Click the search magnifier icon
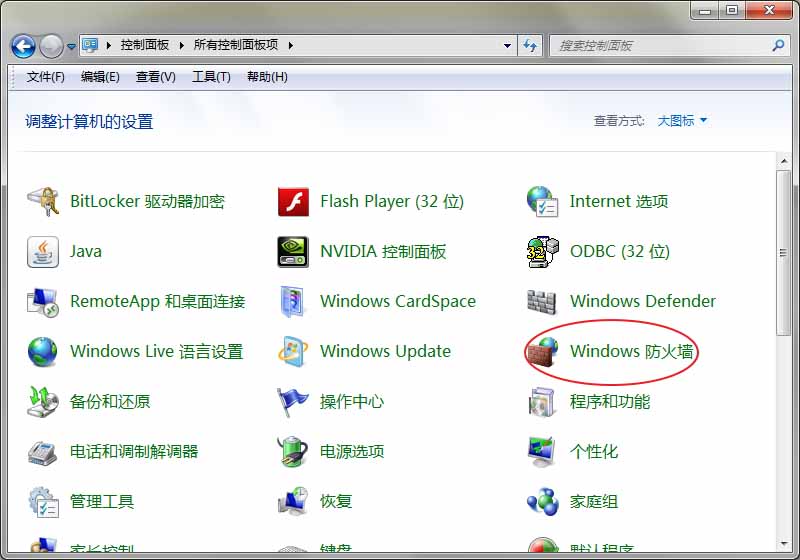The height and width of the screenshot is (560, 800). [x=778, y=45]
